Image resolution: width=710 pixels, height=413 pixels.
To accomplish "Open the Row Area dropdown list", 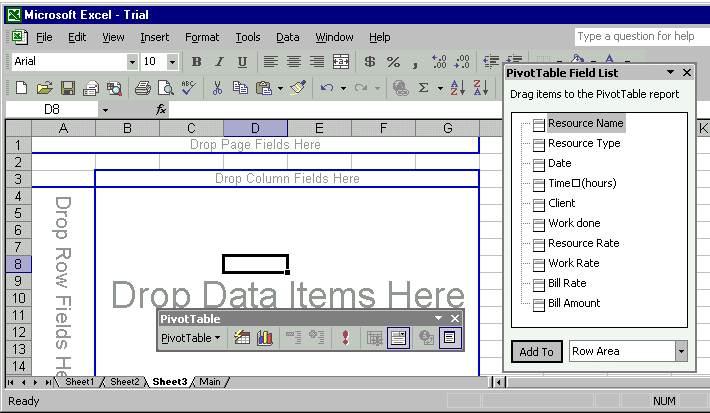I will (x=681, y=351).
